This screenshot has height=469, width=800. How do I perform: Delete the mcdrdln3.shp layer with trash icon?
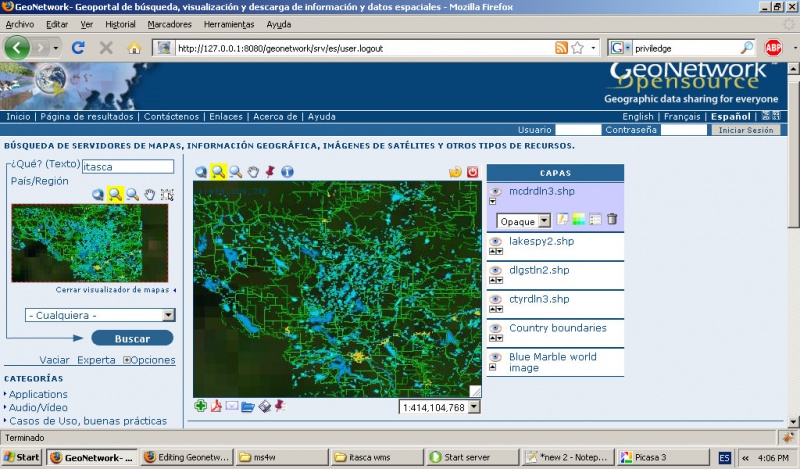click(612, 220)
